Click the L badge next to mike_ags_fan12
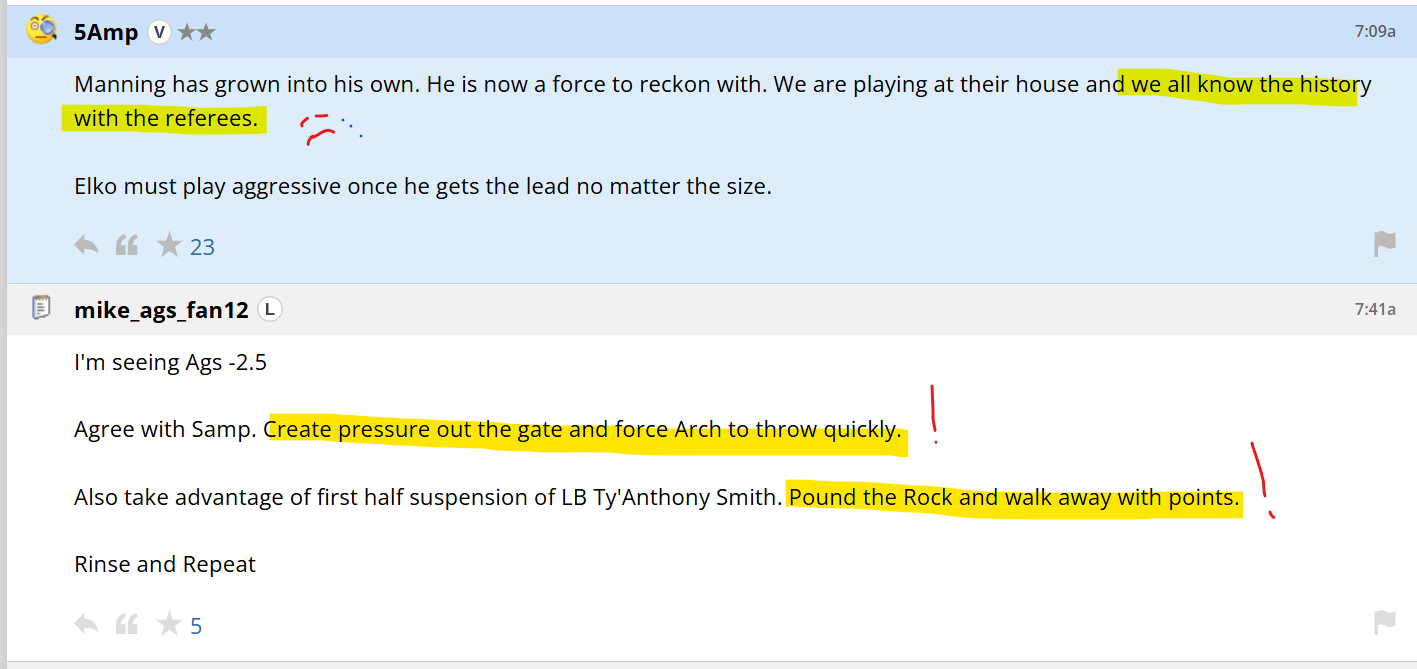Screen dimensions: 1417x669 point(269,310)
